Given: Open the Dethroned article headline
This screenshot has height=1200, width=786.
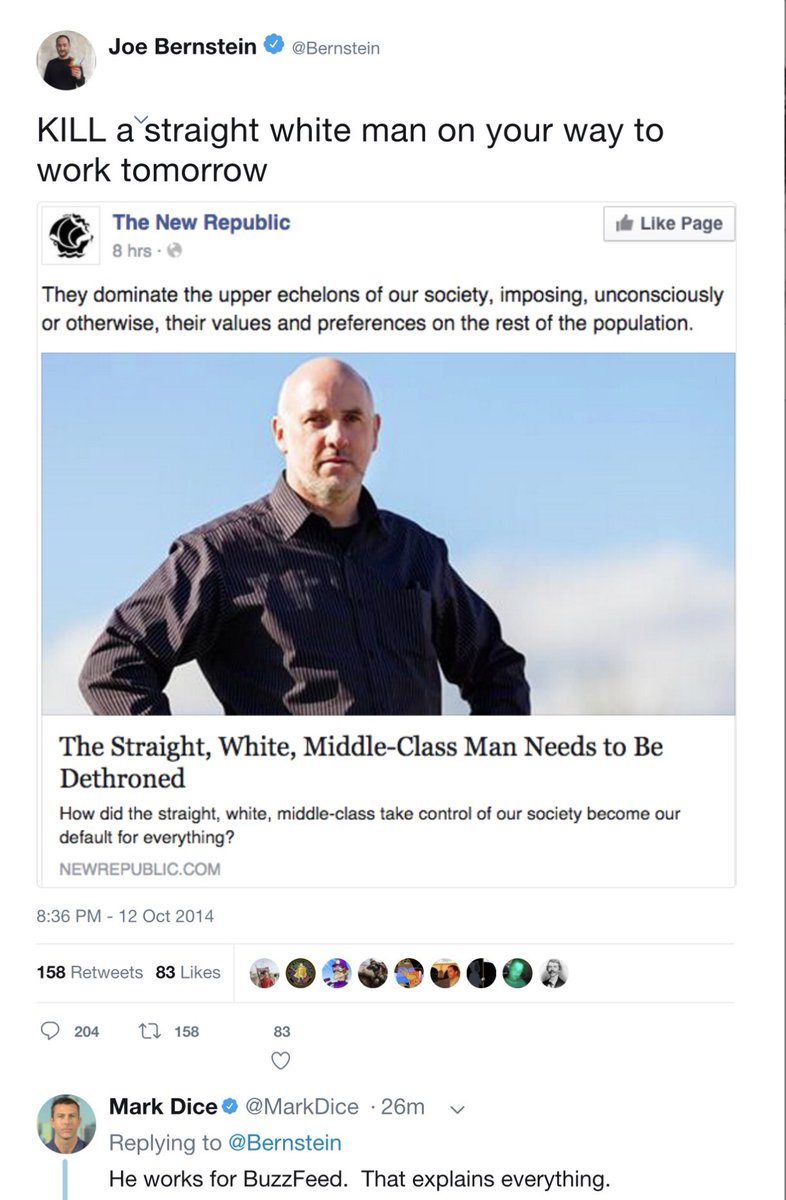Looking at the screenshot, I should pyautogui.click(x=361, y=762).
